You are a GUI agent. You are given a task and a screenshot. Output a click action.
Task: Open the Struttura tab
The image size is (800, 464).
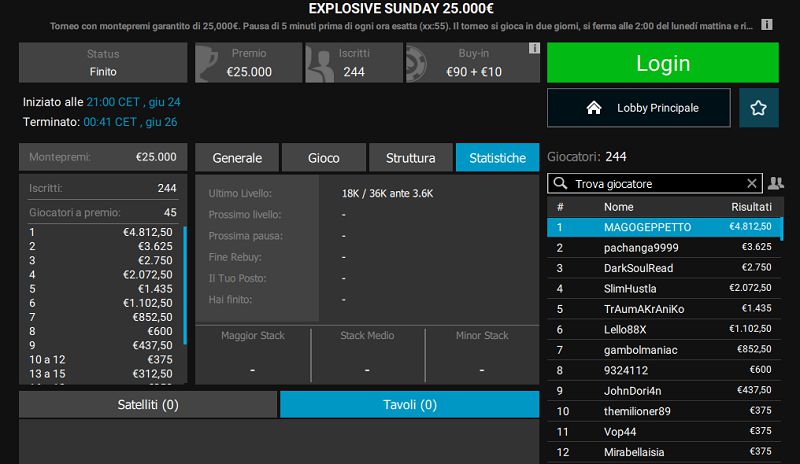click(411, 158)
